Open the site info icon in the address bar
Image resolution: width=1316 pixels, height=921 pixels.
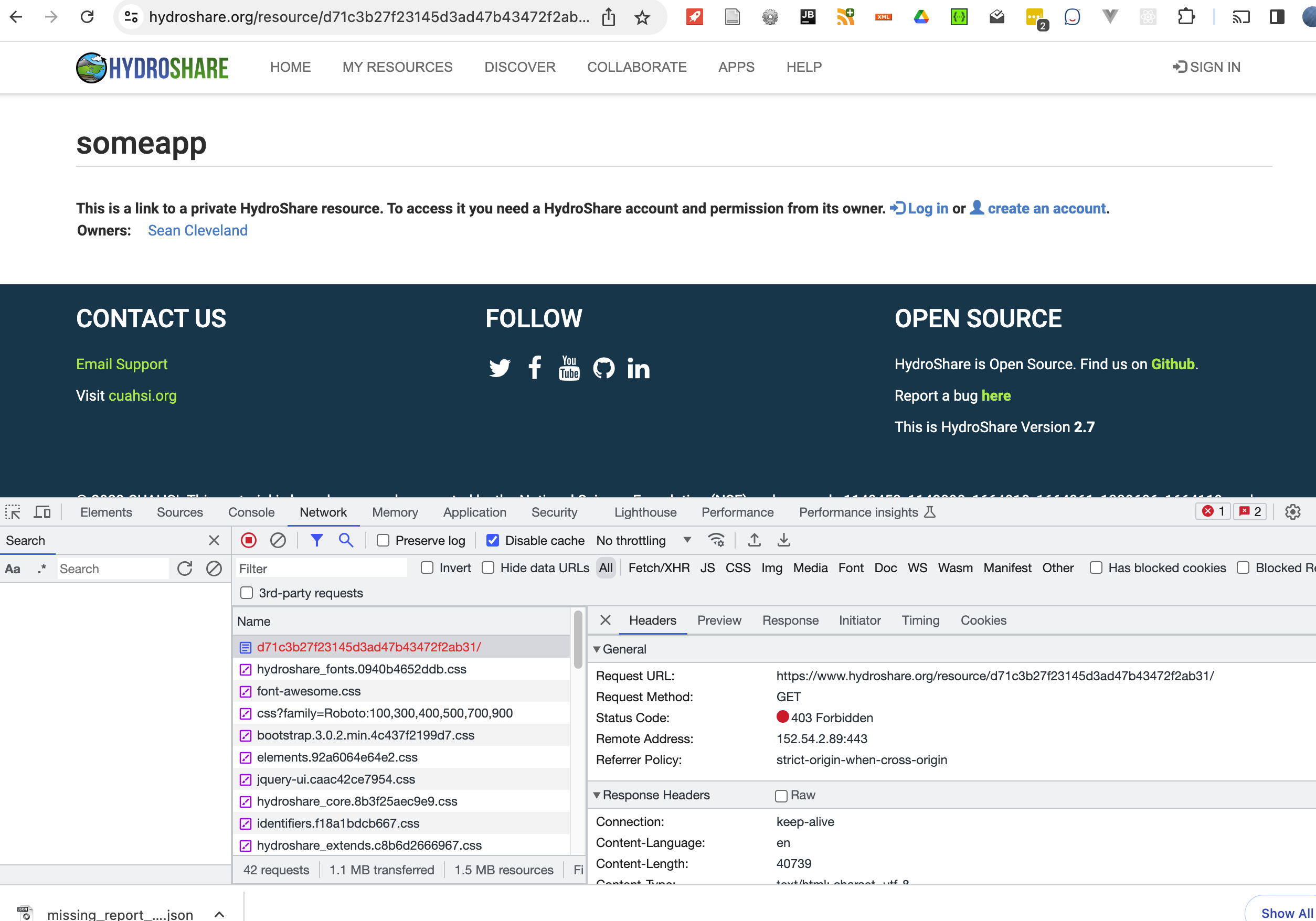pyautogui.click(x=131, y=17)
